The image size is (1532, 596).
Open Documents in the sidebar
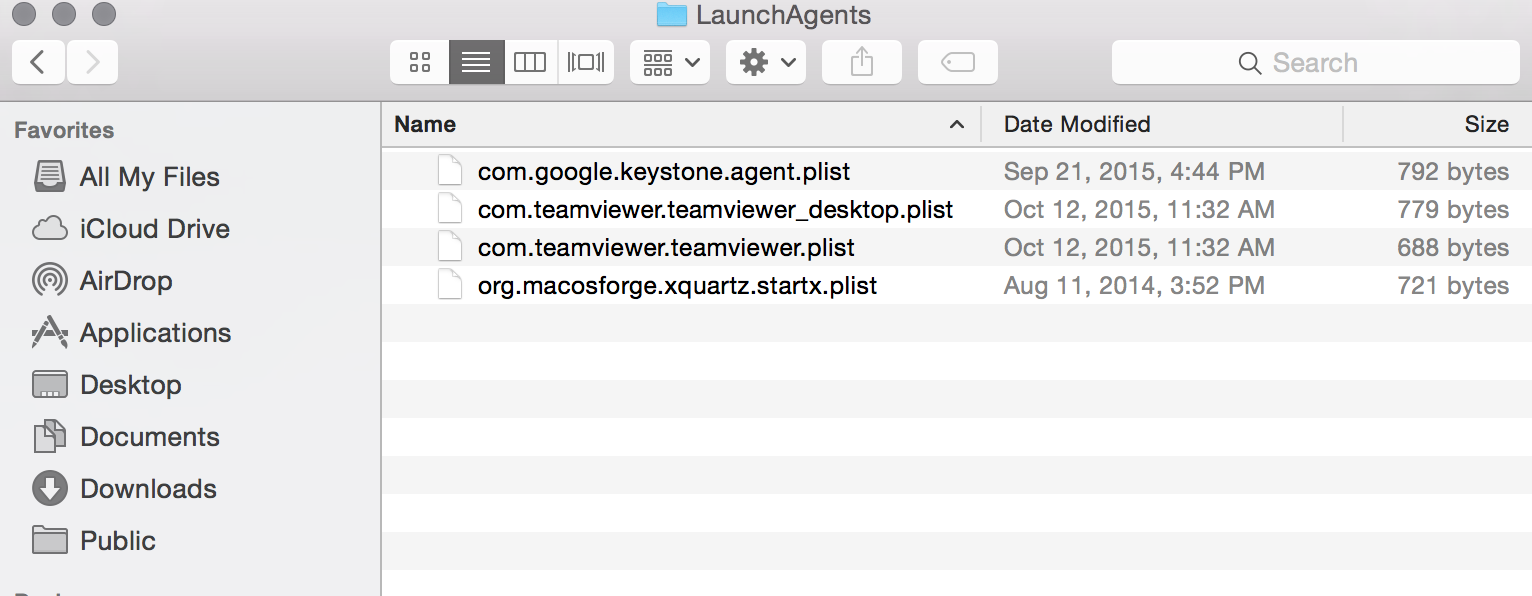tap(149, 437)
